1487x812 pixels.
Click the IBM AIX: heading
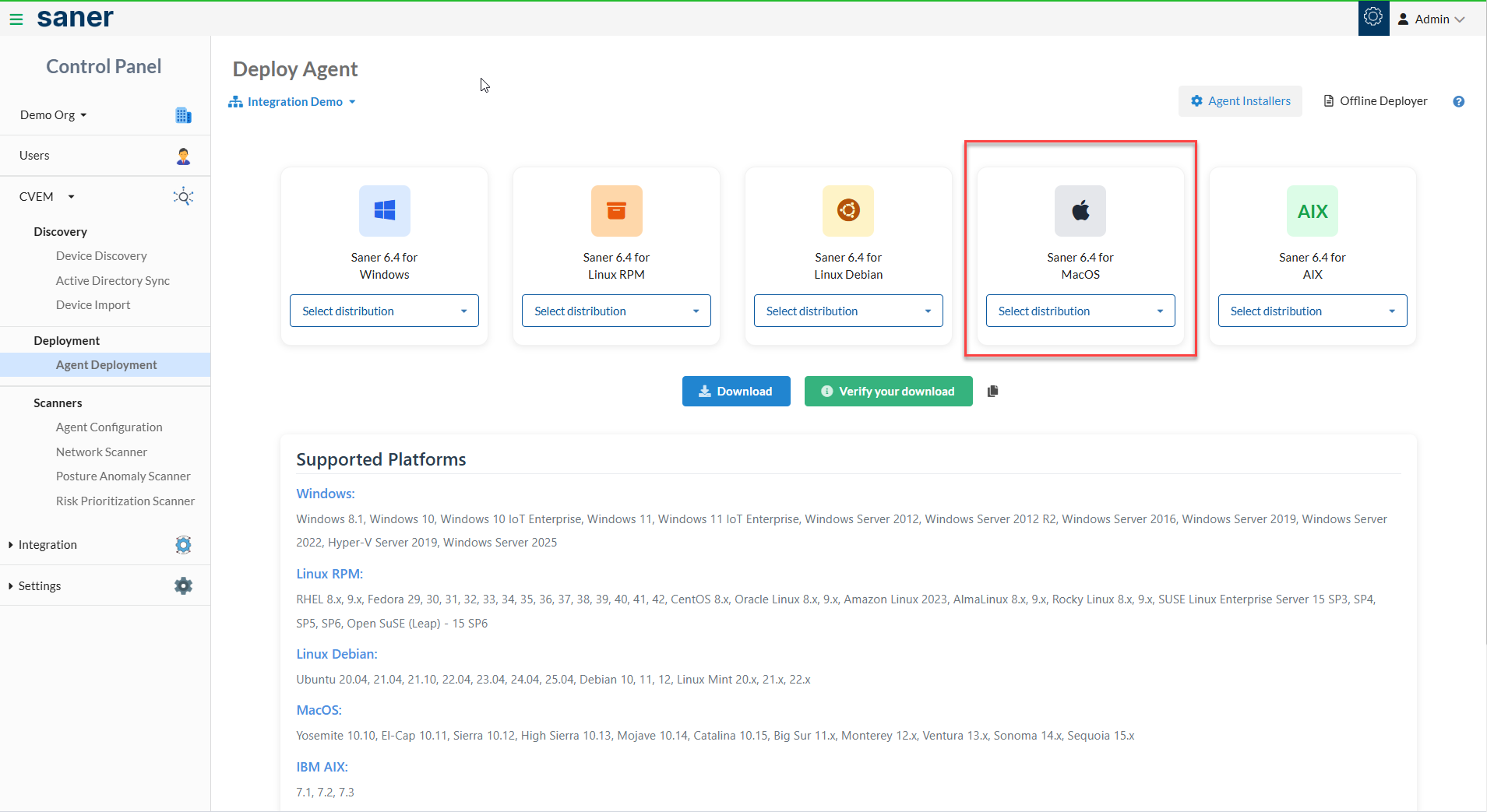(322, 767)
